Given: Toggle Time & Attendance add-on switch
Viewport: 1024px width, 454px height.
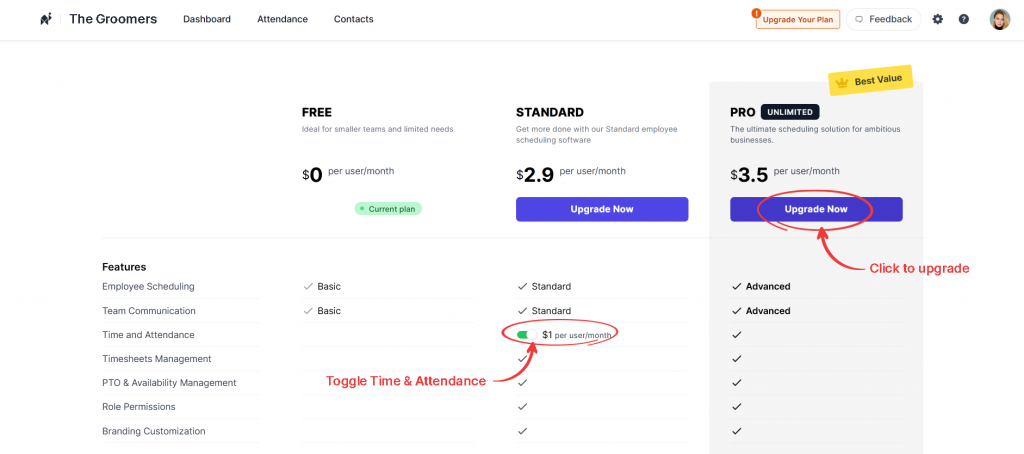Looking at the screenshot, I should [526, 334].
